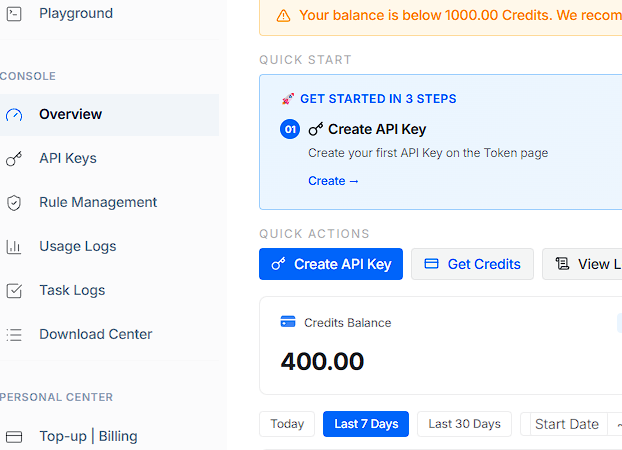Image resolution: width=622 pixels, height=450 pixels.
Task: Click the Playground terminal icon
Action: [x=14, y=14]
